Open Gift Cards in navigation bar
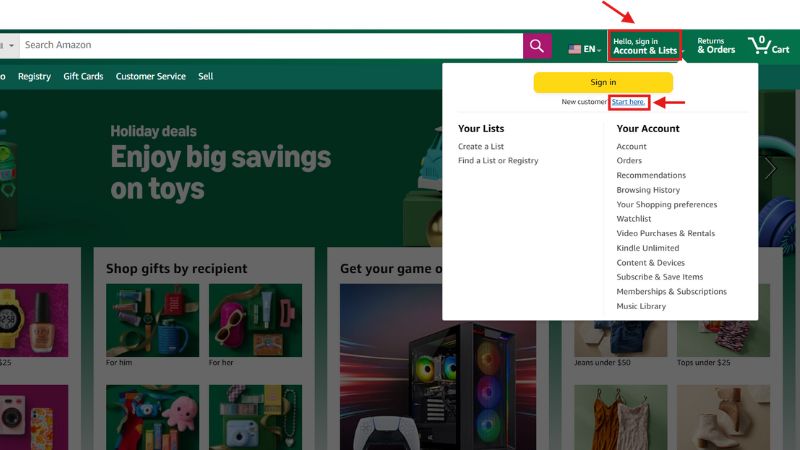Screen dimensions: 800x450 (x=83, y=77)
